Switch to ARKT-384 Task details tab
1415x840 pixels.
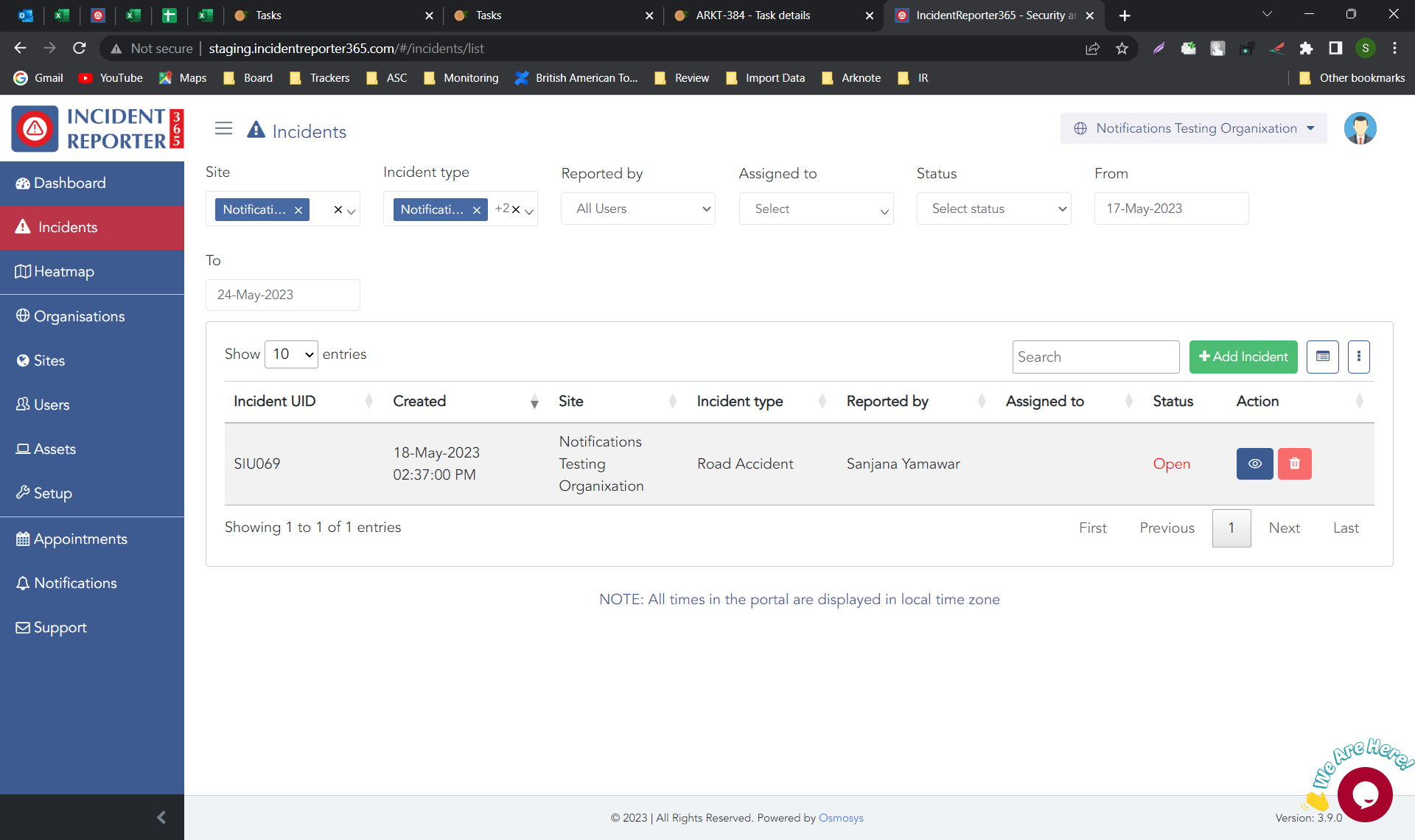point(752,15)
